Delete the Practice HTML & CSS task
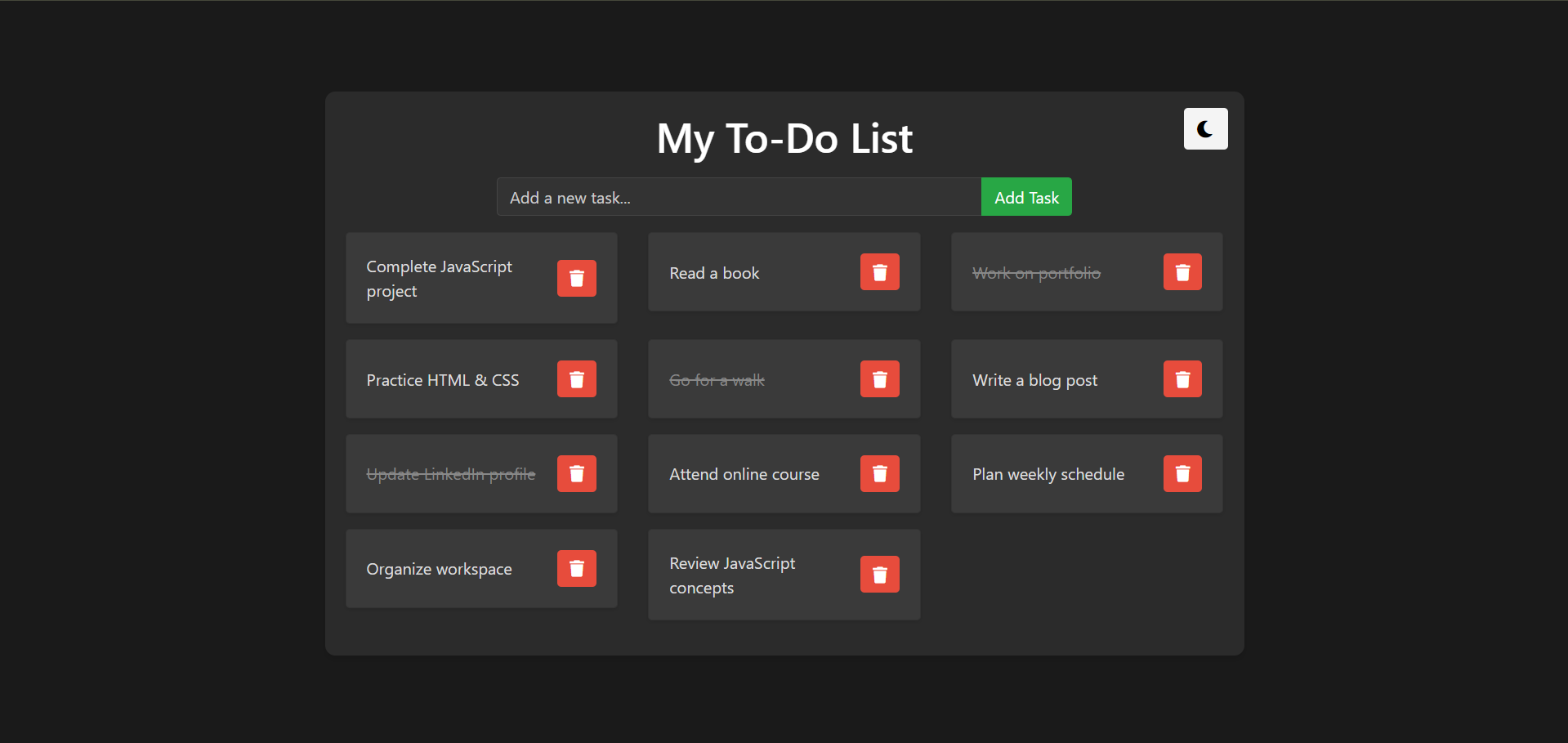The width and height of the screenshot is (1568, 743). 576,379
